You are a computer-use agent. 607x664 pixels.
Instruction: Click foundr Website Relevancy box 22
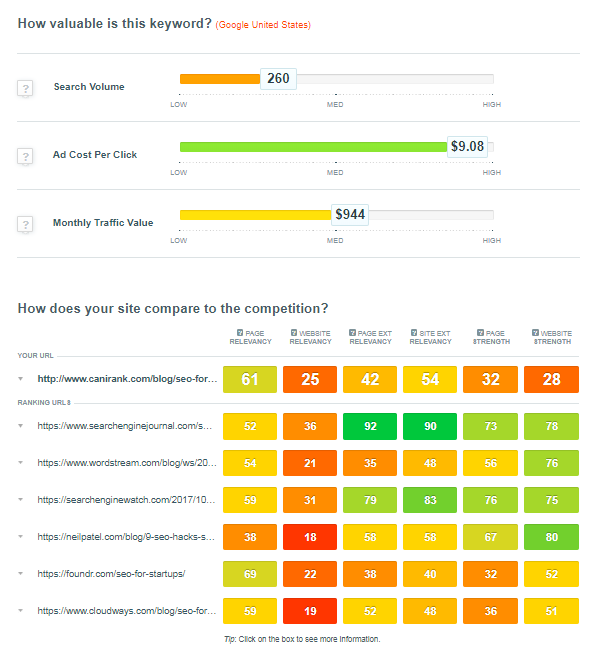[310, 574]
